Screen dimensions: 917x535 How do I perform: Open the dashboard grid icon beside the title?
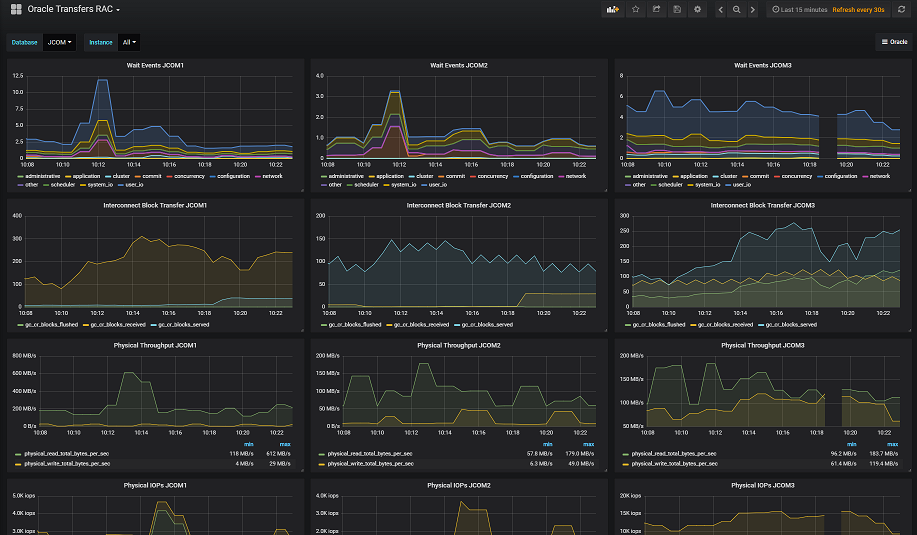point(16,9)
